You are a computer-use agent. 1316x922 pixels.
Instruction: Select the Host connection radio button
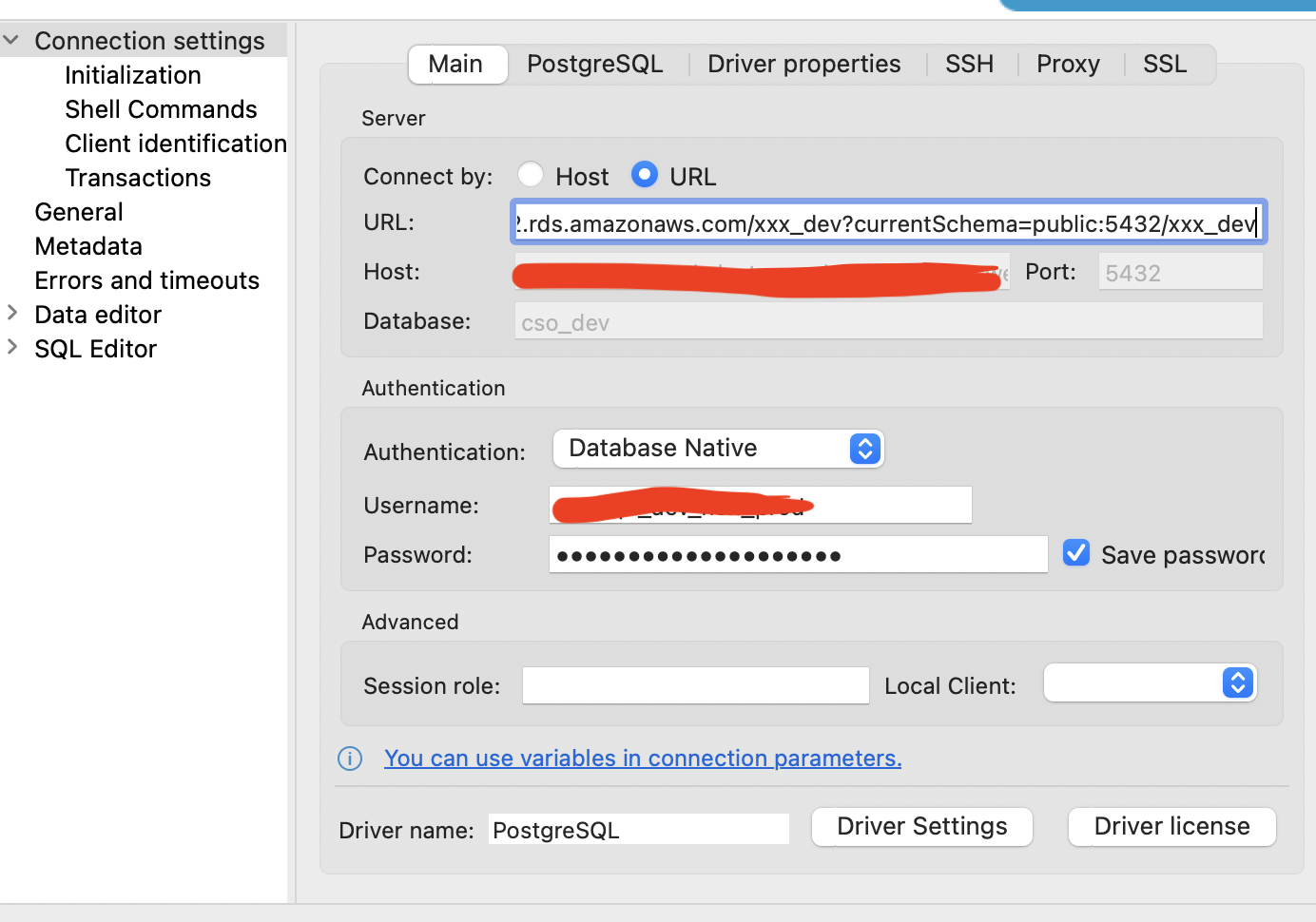click(x=531, y=174)
